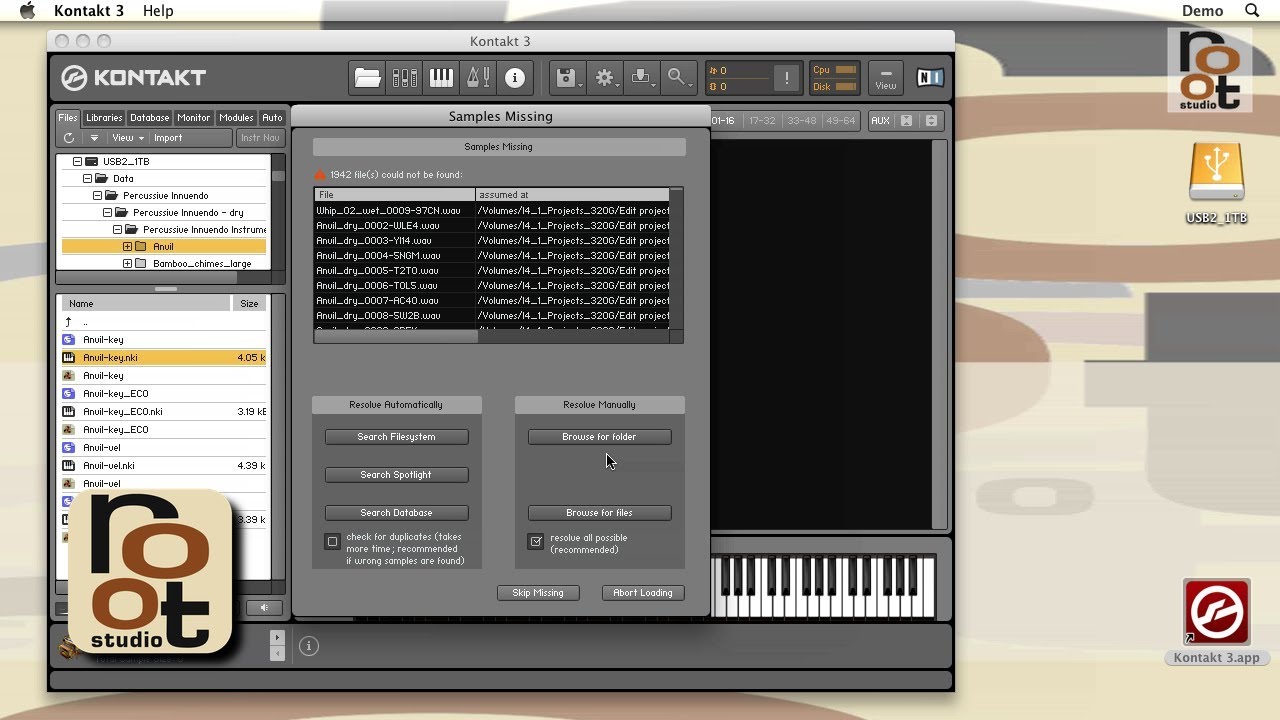Switch to the Libraries tab
Viewport: 1280px width, 720px height.
coord(104,117)
